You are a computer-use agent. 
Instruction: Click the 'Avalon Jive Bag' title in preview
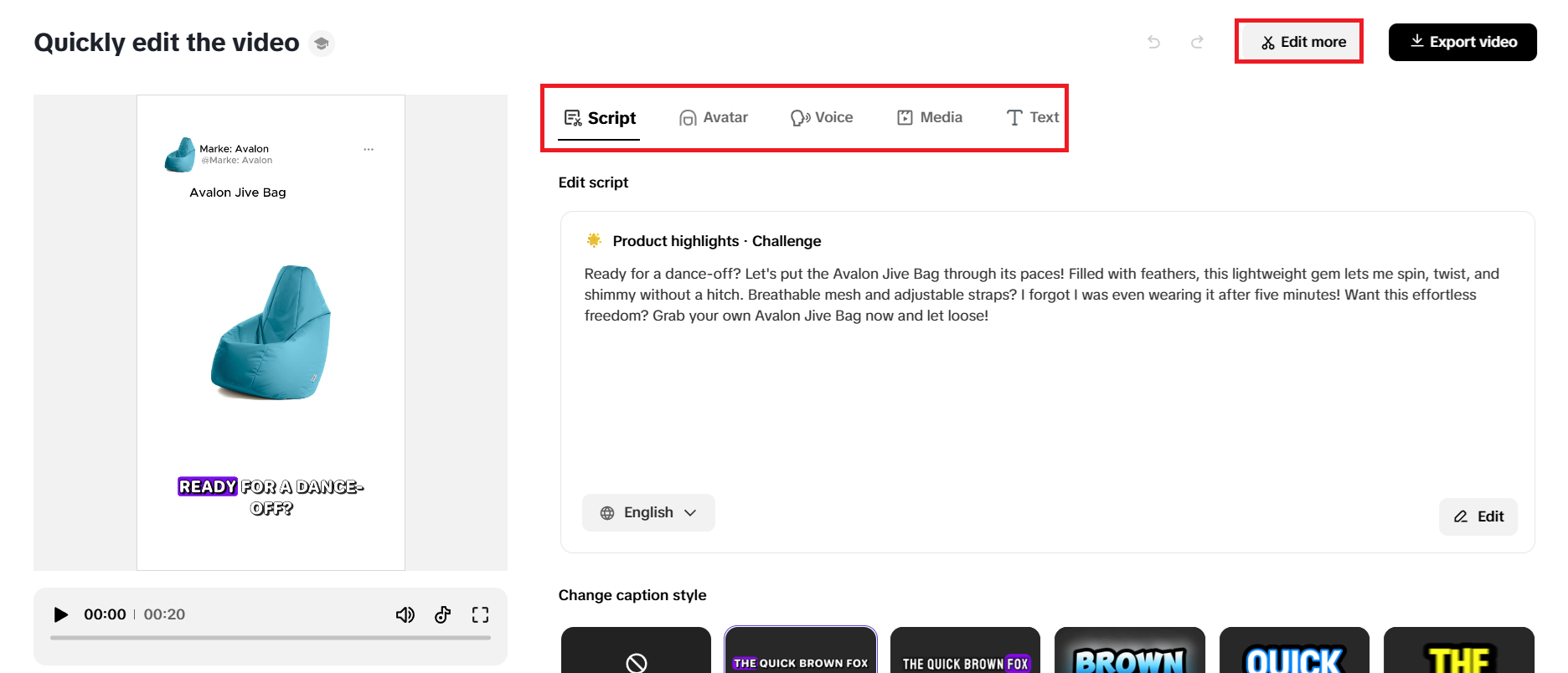pyautogui.click(x=238, y=193)
